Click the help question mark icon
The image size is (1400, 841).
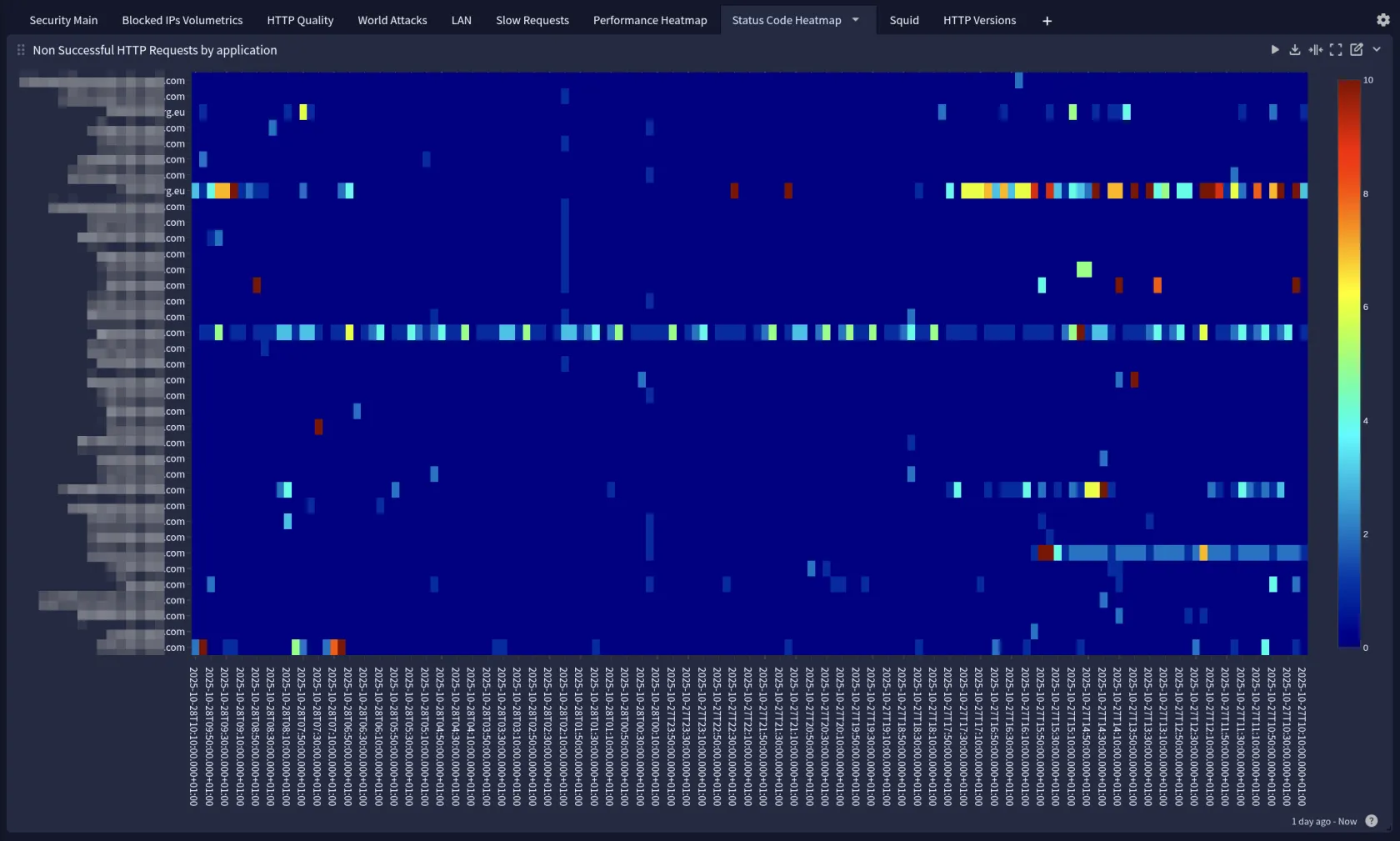(x=1372, y=821)
